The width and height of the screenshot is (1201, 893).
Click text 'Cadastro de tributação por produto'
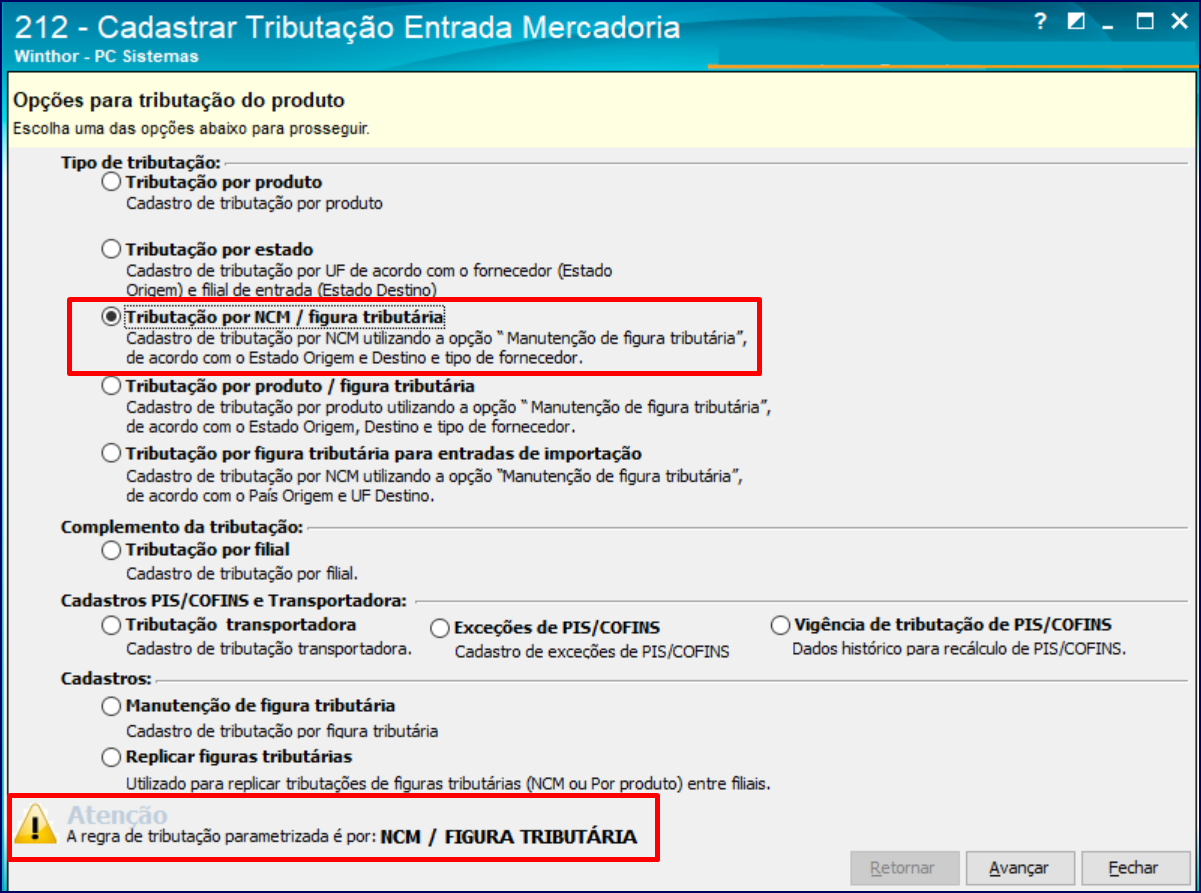coord(254,203)
